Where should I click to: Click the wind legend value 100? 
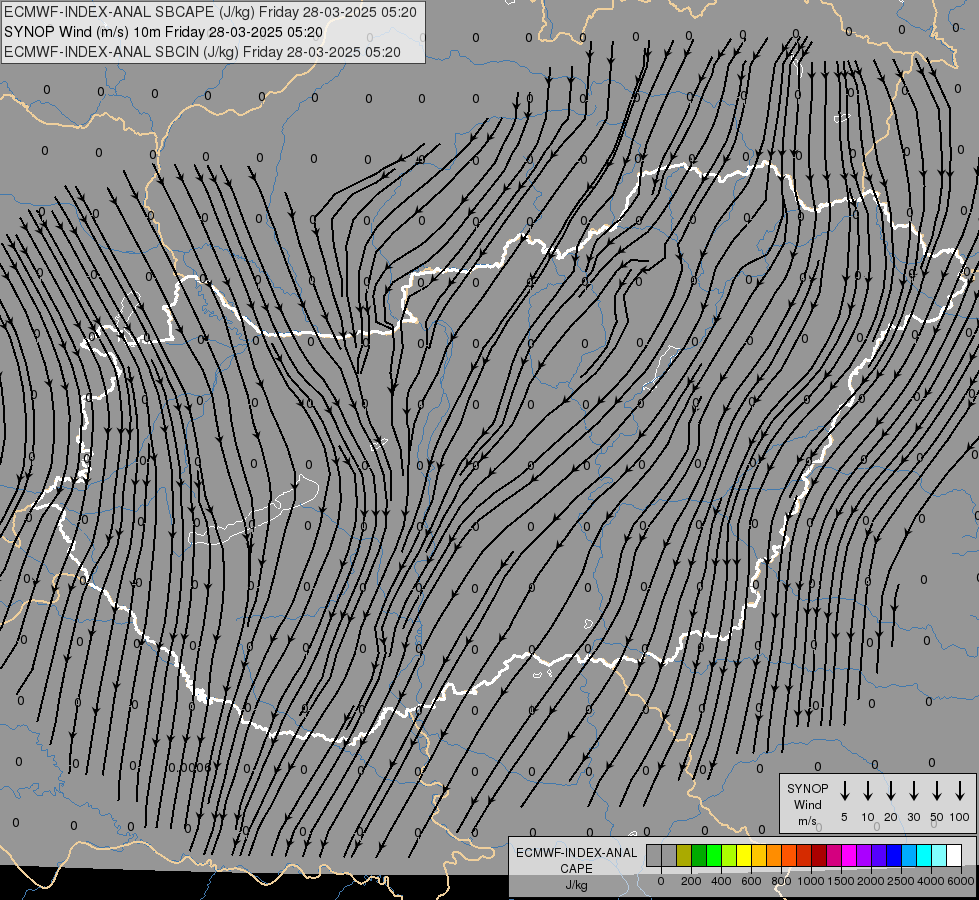pos(960,817)
